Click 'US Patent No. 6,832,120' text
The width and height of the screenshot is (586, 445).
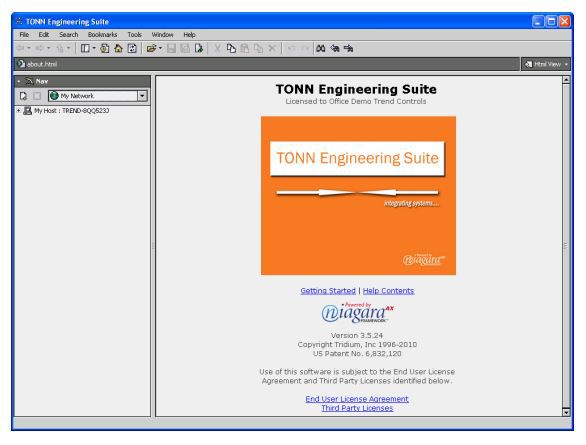pyautogui.click(x=357, y=353)
